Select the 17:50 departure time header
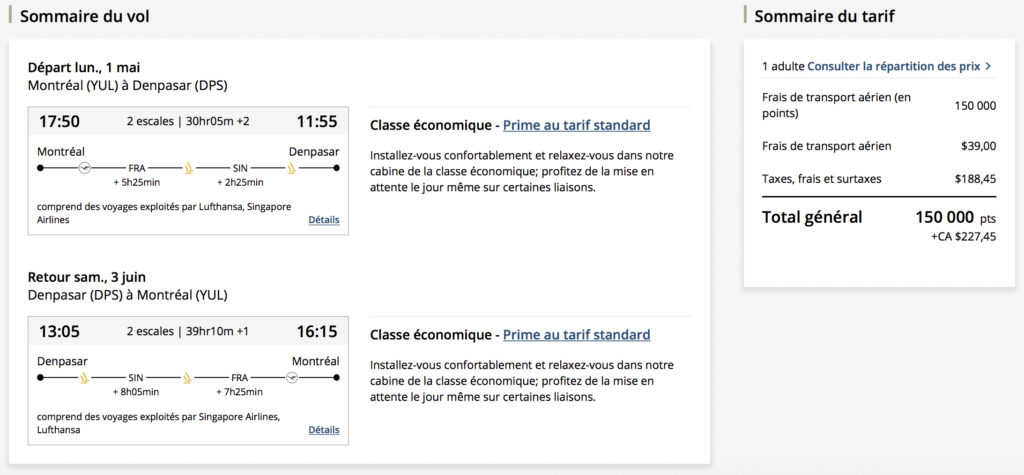This screenshot has width=1024, height=475. 59,122
